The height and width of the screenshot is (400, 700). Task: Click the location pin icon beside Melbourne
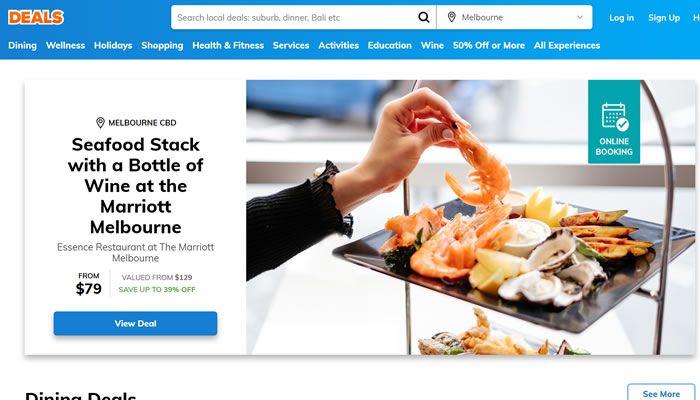click(x=451, y=17)
